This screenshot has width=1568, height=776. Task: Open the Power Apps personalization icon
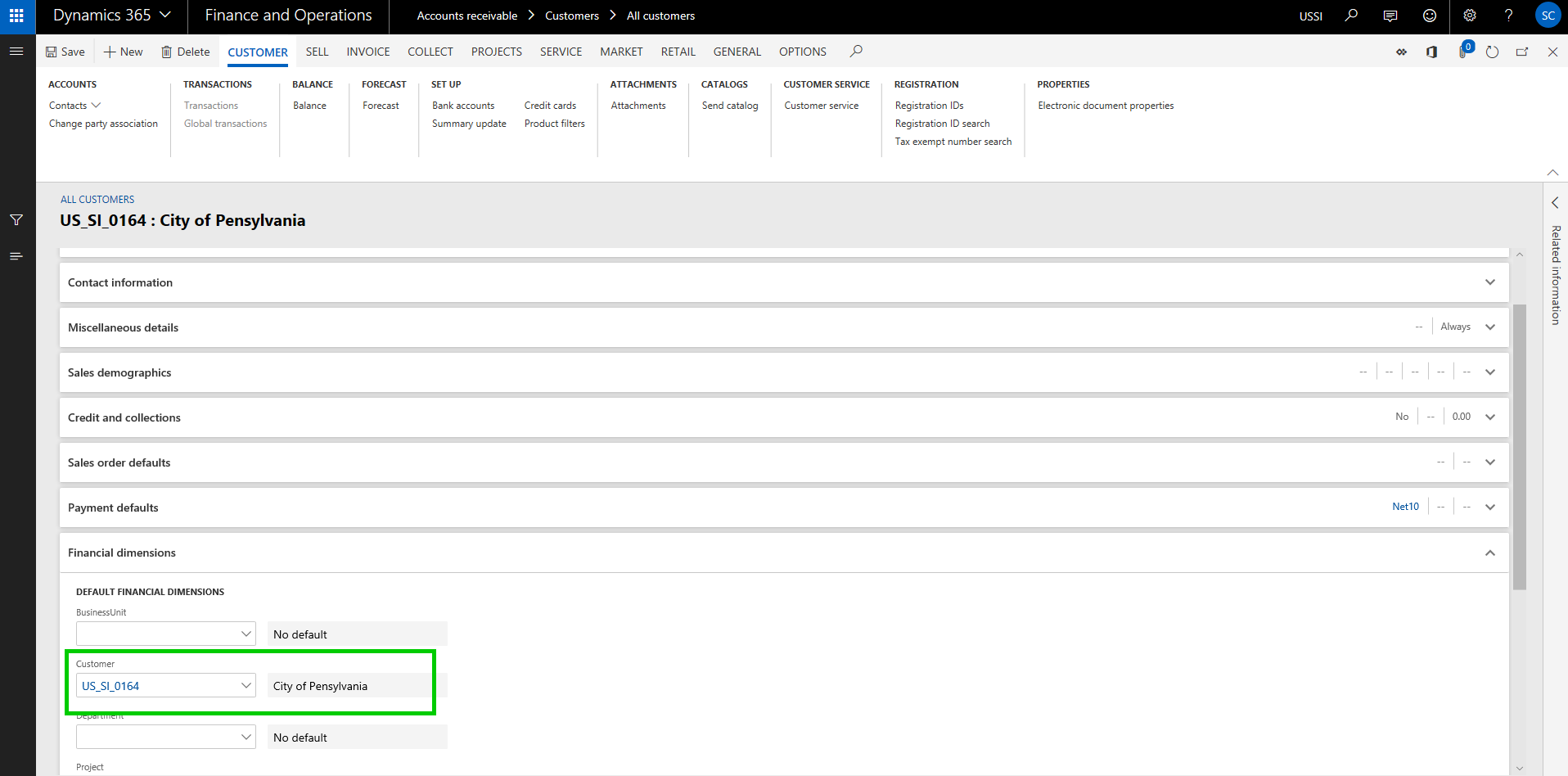1401,52
